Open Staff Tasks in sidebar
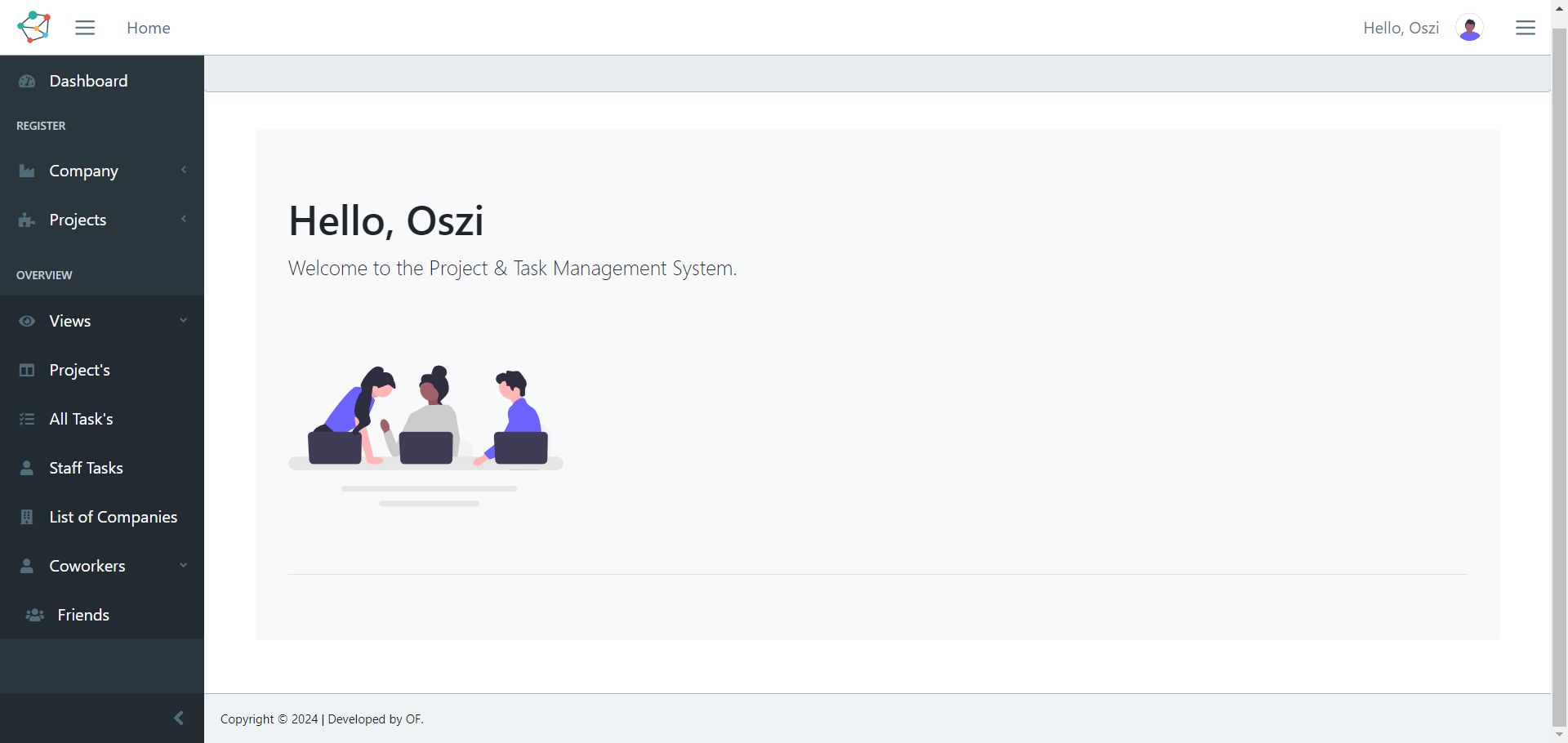This screenshot has width=1568, height=743. coord(86,468)
